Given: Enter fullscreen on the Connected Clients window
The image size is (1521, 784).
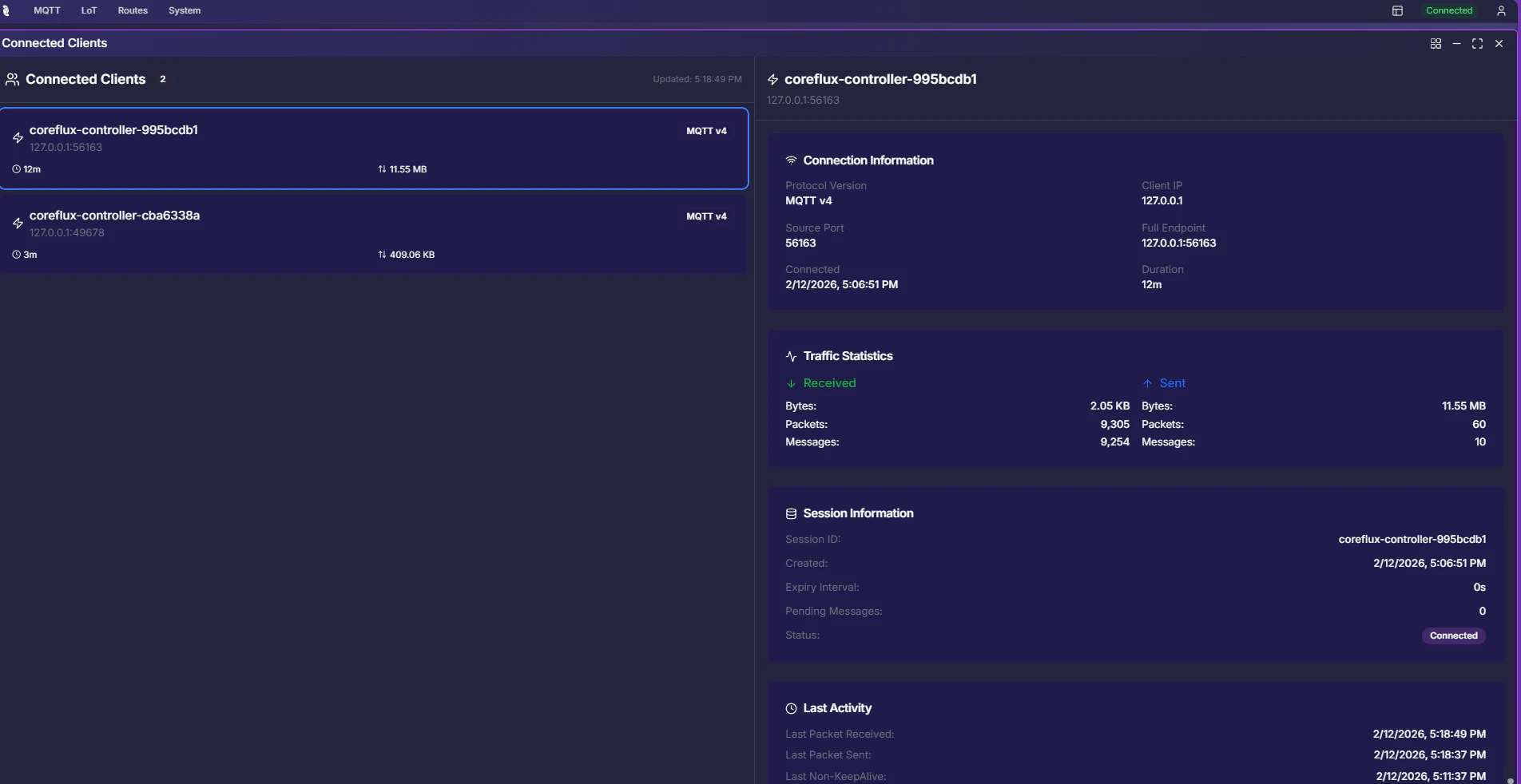Looking at the screenshot, I should [1477, 44].
